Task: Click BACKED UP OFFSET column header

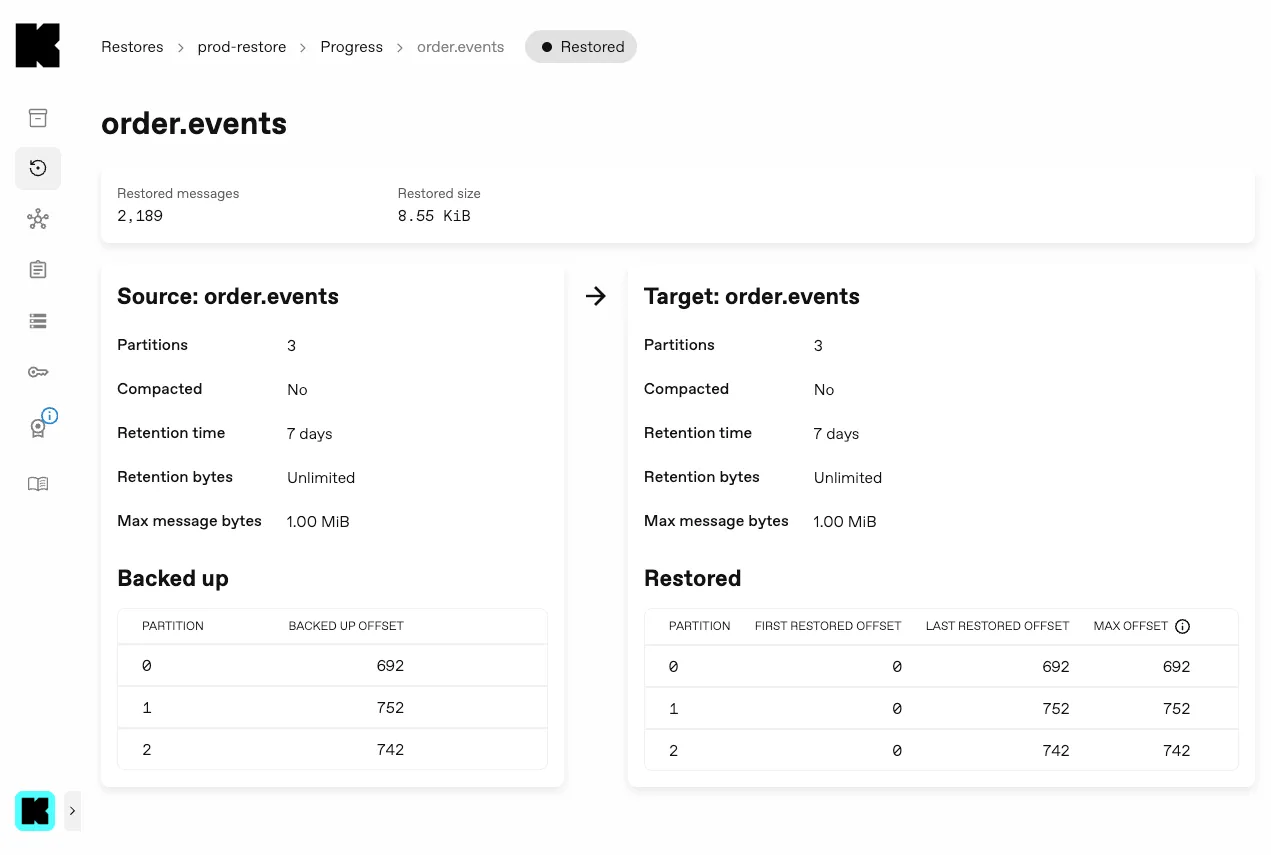Action: pos(346,626)
